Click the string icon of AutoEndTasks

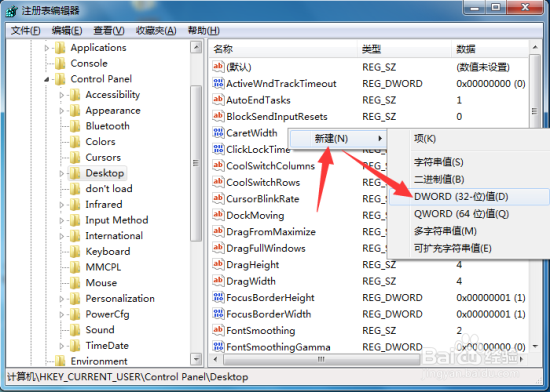click(x=218, y=100)
